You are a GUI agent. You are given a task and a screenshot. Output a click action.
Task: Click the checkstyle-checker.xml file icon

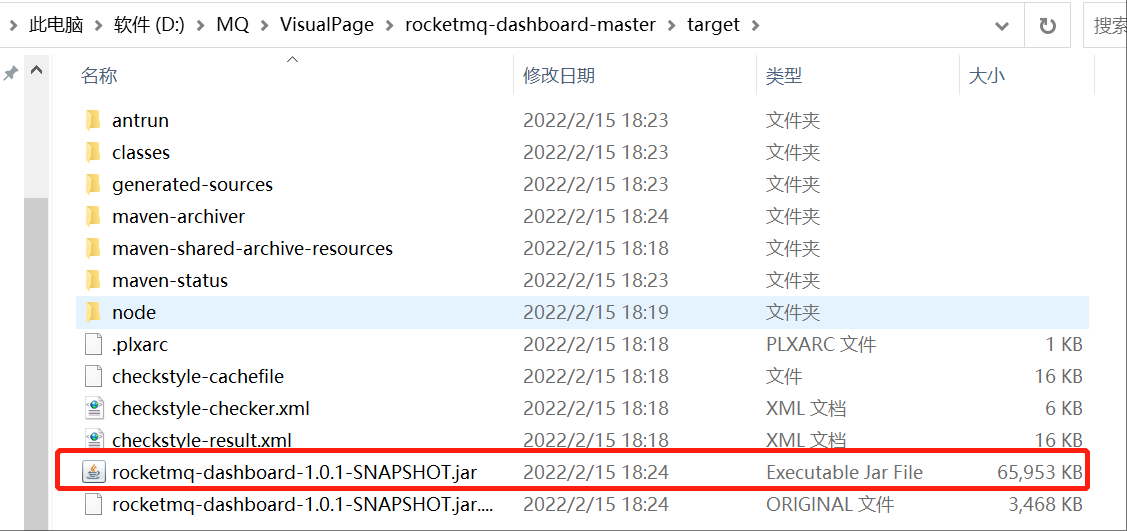pos(94,409)
